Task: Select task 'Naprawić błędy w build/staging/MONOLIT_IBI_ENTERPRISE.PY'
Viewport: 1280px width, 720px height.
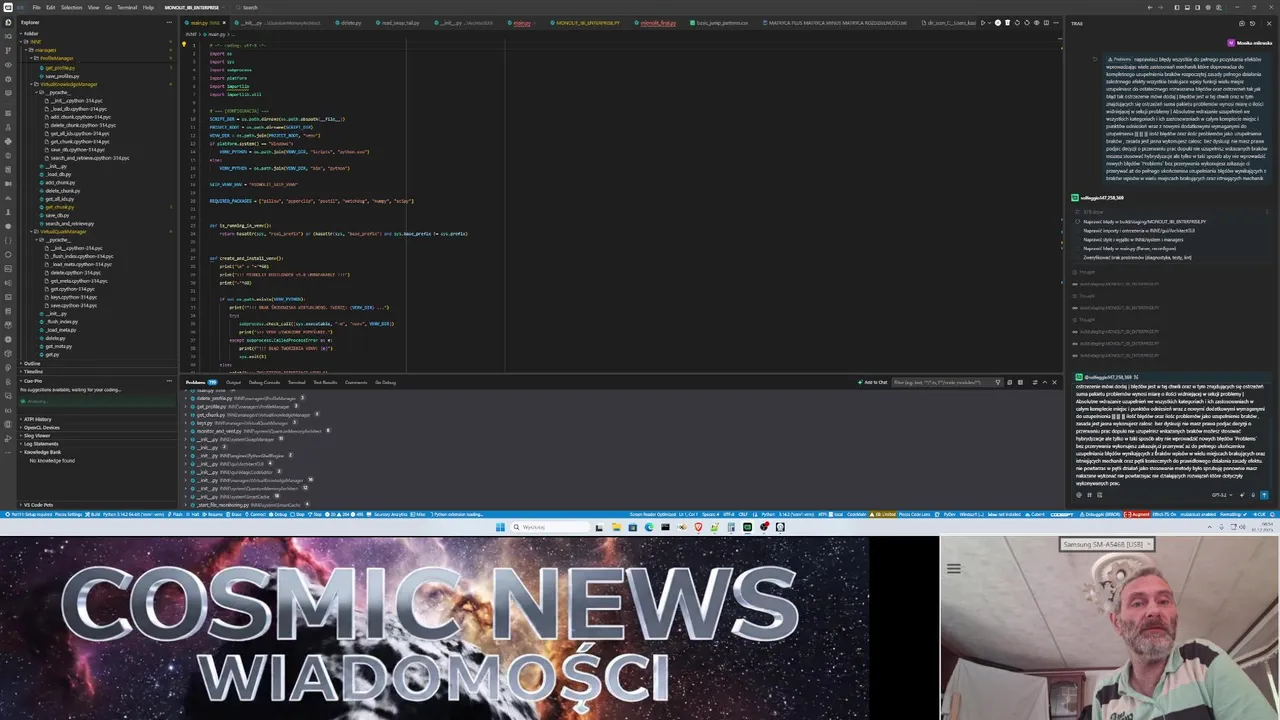Action: pos(1144,222)
